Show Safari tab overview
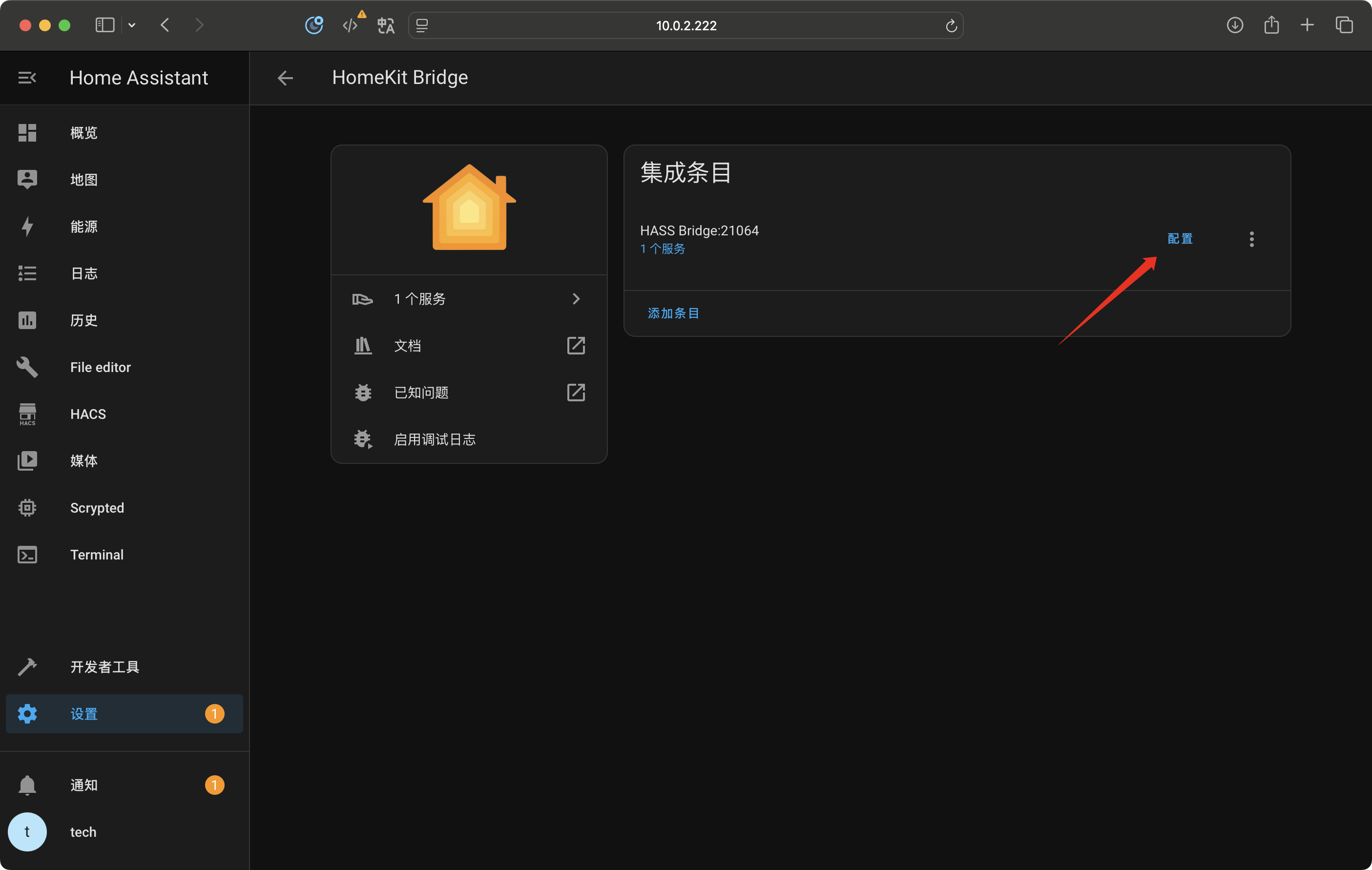1372x870 pixels. (x=1344, y=25)
